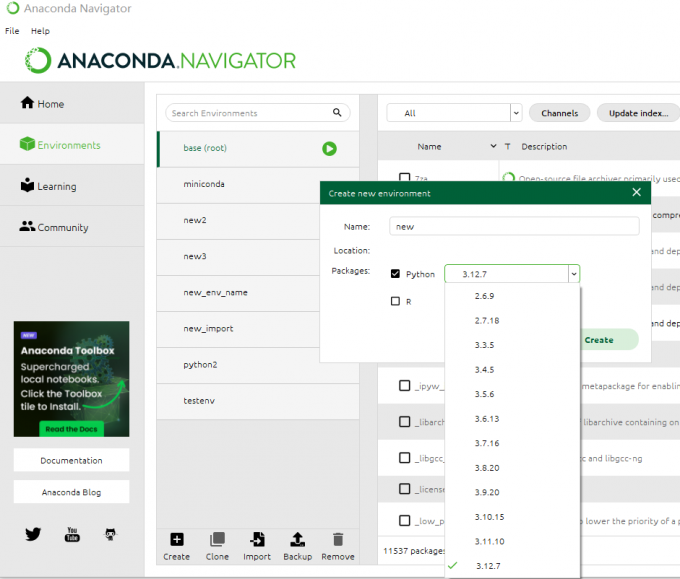
Task: Click the Name column sort chevron
Action: (x=493, y=146)
